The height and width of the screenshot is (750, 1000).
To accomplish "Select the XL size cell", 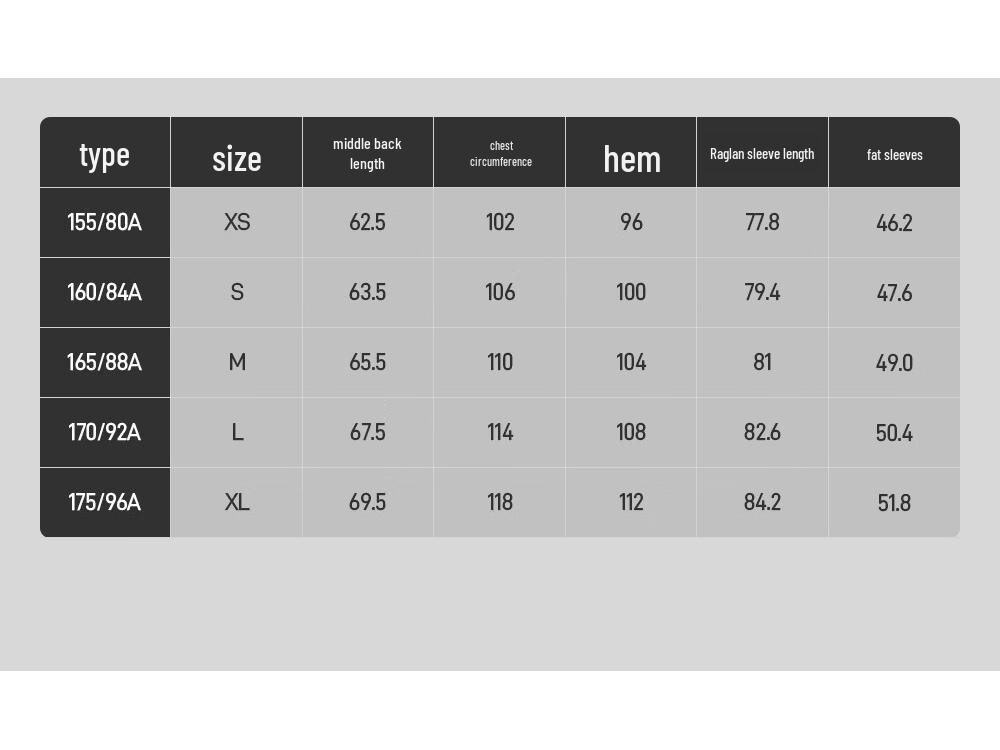I will 237,503.
